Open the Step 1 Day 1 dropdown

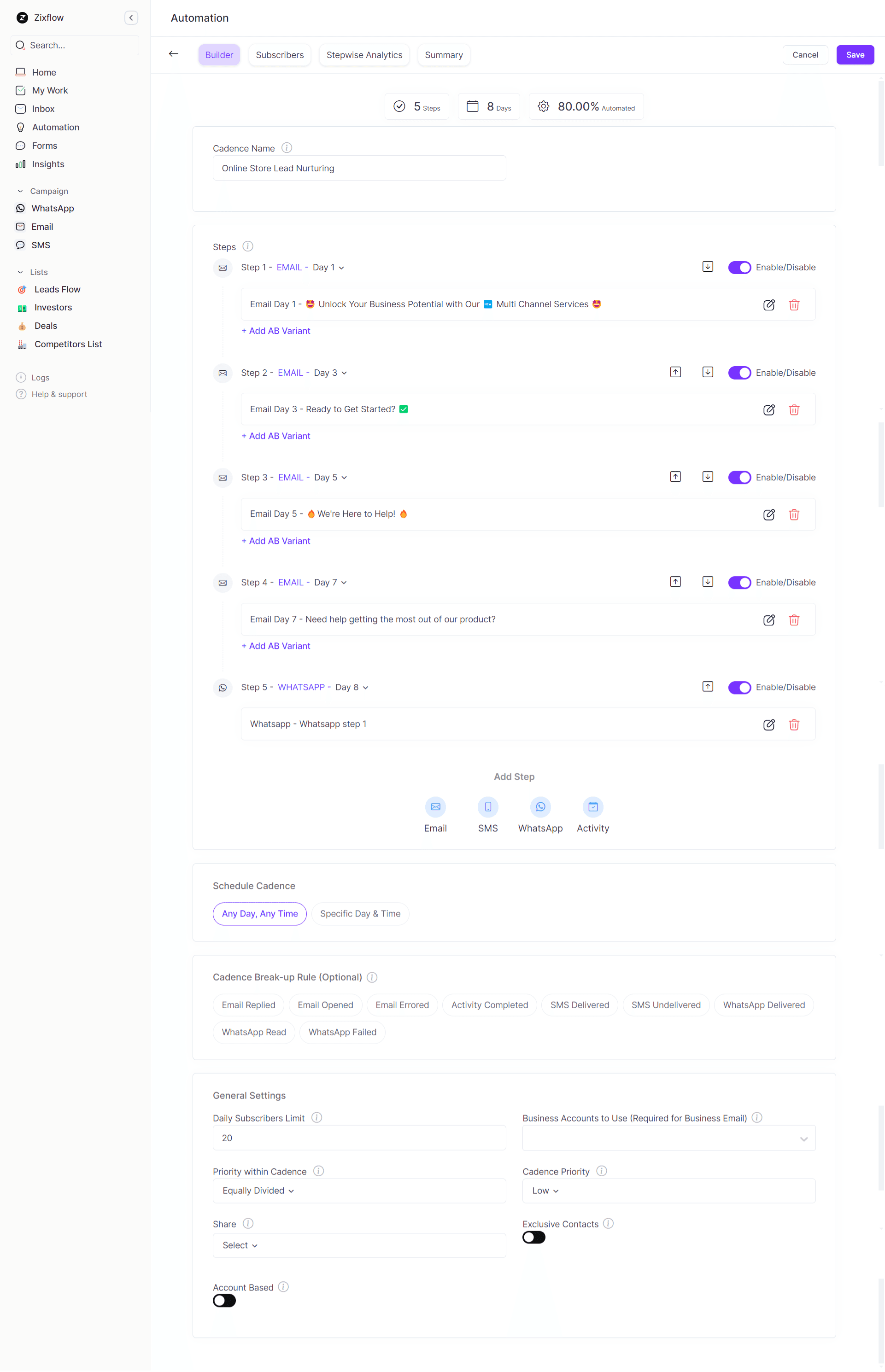(x=328, y=268)
